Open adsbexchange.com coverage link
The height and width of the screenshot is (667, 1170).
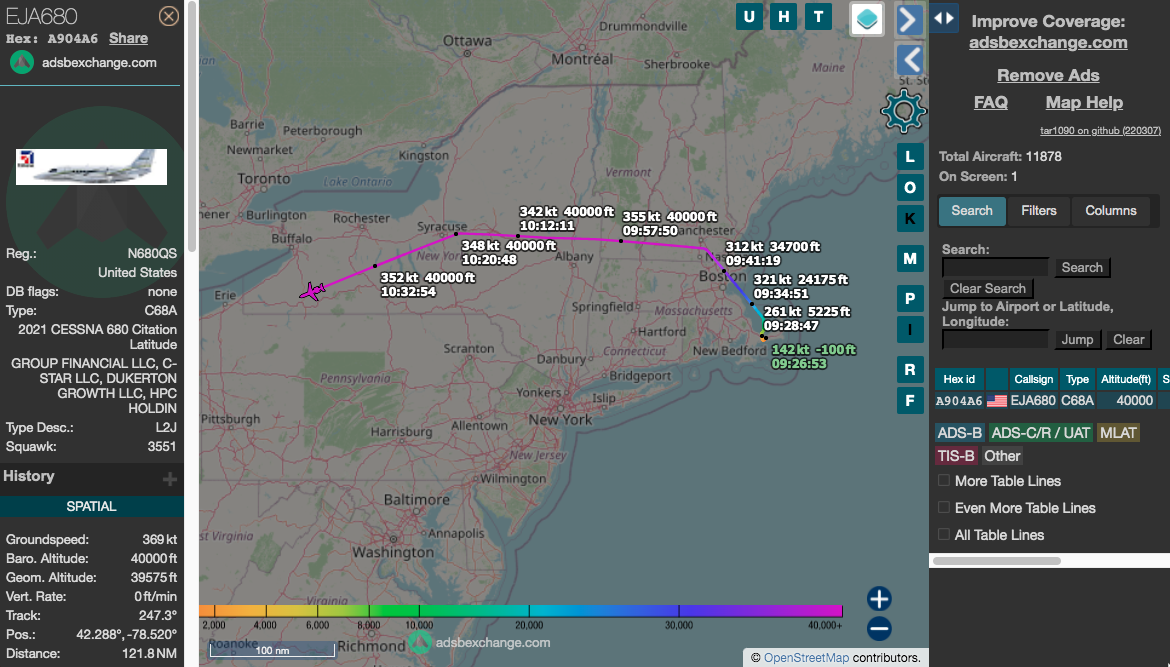(1048, 43)
